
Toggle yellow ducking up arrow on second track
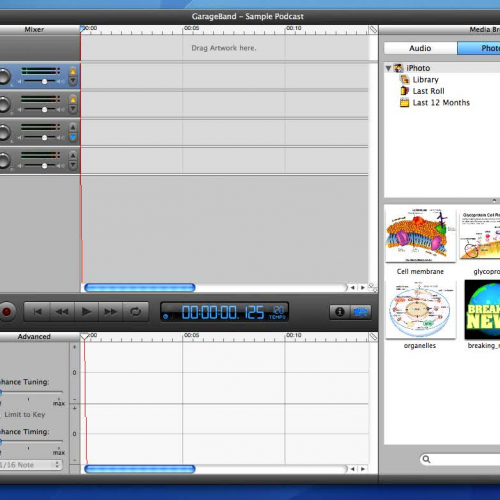pyautogui.click(x=73, y=99)
